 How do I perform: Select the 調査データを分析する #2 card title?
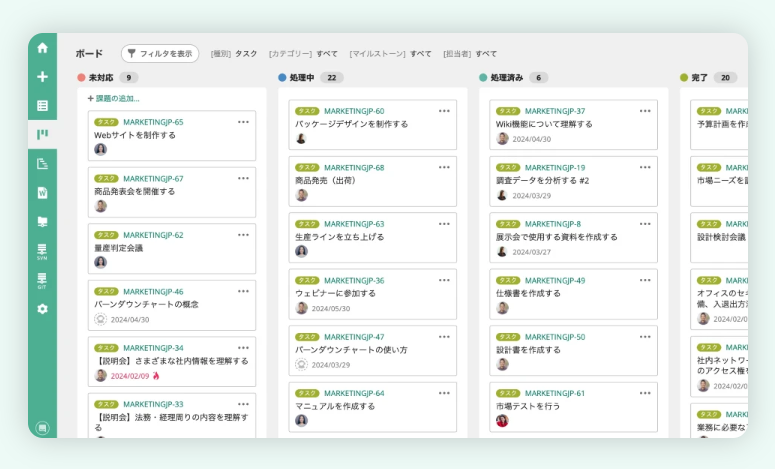(x=542, y=180)
